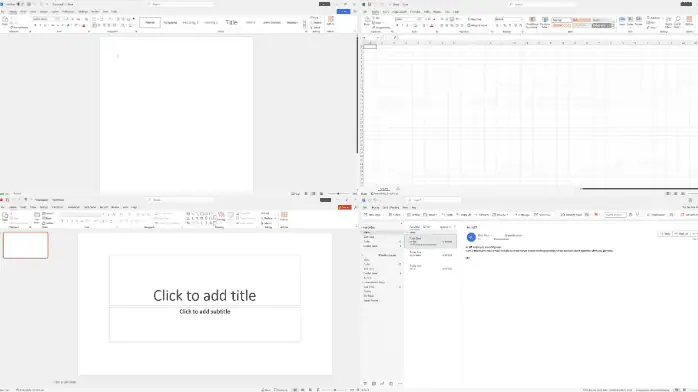This screenshot has height=392, width=698.
Task: Click Paste icon in the Excel ribbon
Action: (367, 20)
